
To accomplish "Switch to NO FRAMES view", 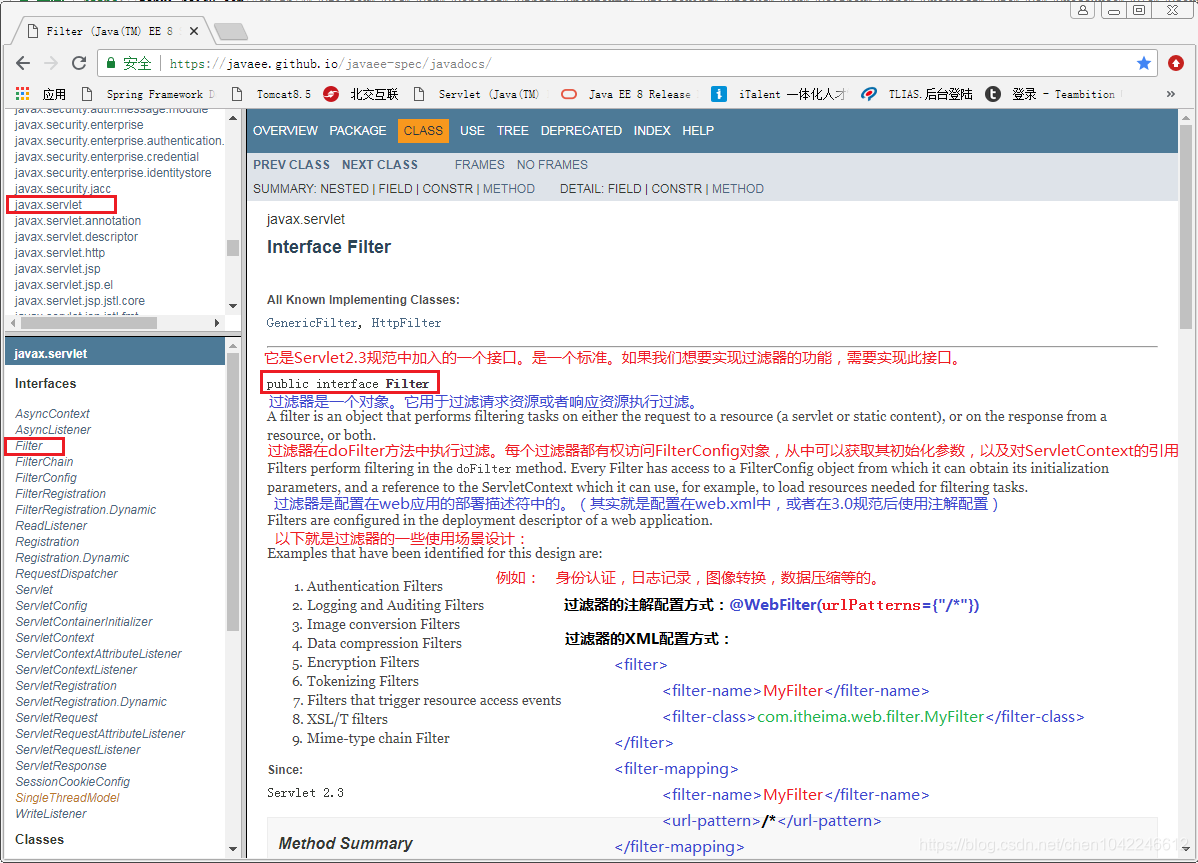I will 552,165.
